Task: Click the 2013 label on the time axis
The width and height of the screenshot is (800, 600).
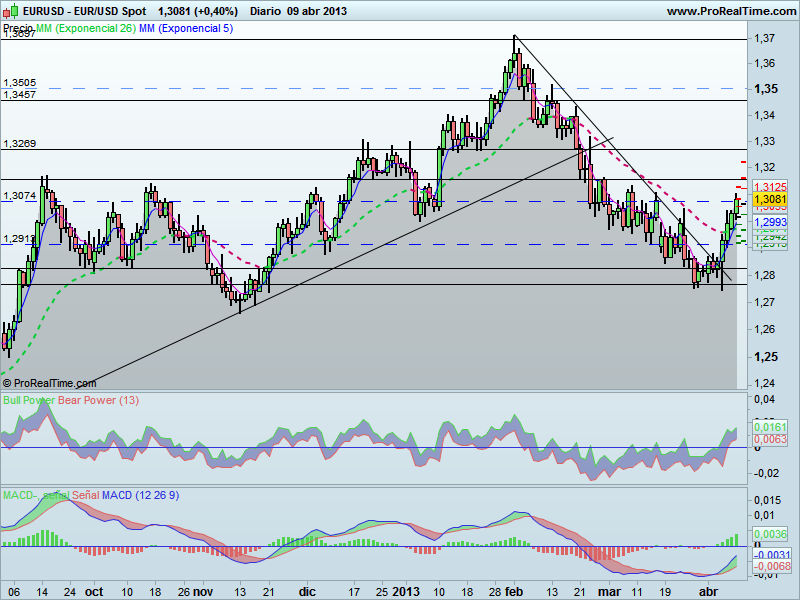Action: pos(405,591)
